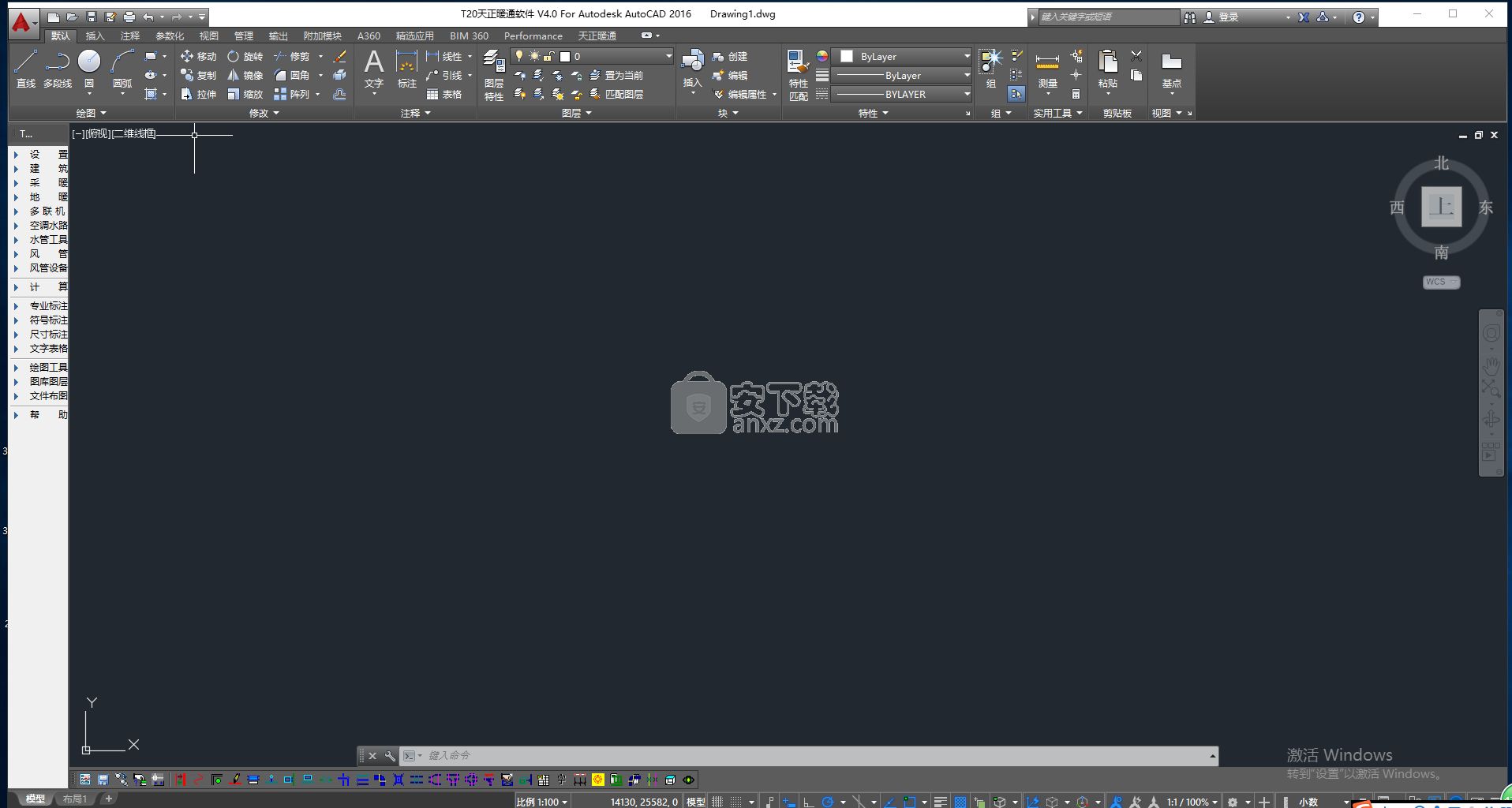
Task: Click the 线性 (Linear dimension) button
Action: 444,56
